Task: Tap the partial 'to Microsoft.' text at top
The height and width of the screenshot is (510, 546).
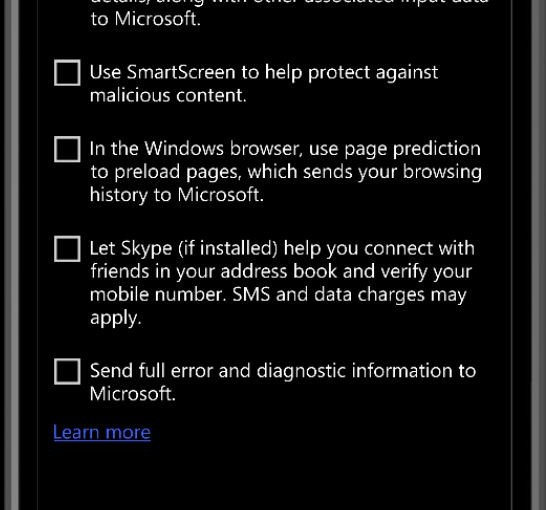Action: 146,19
